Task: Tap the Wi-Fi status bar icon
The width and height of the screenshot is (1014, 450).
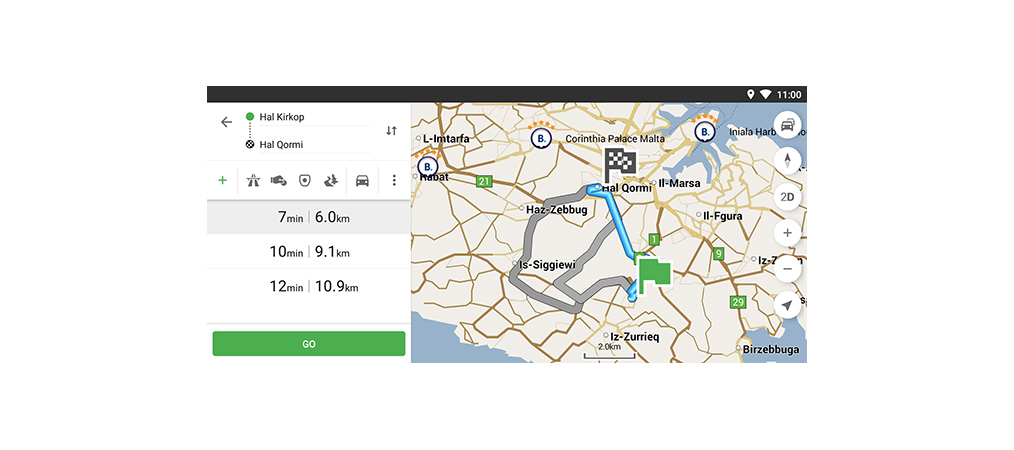Action: coord(765,94)
